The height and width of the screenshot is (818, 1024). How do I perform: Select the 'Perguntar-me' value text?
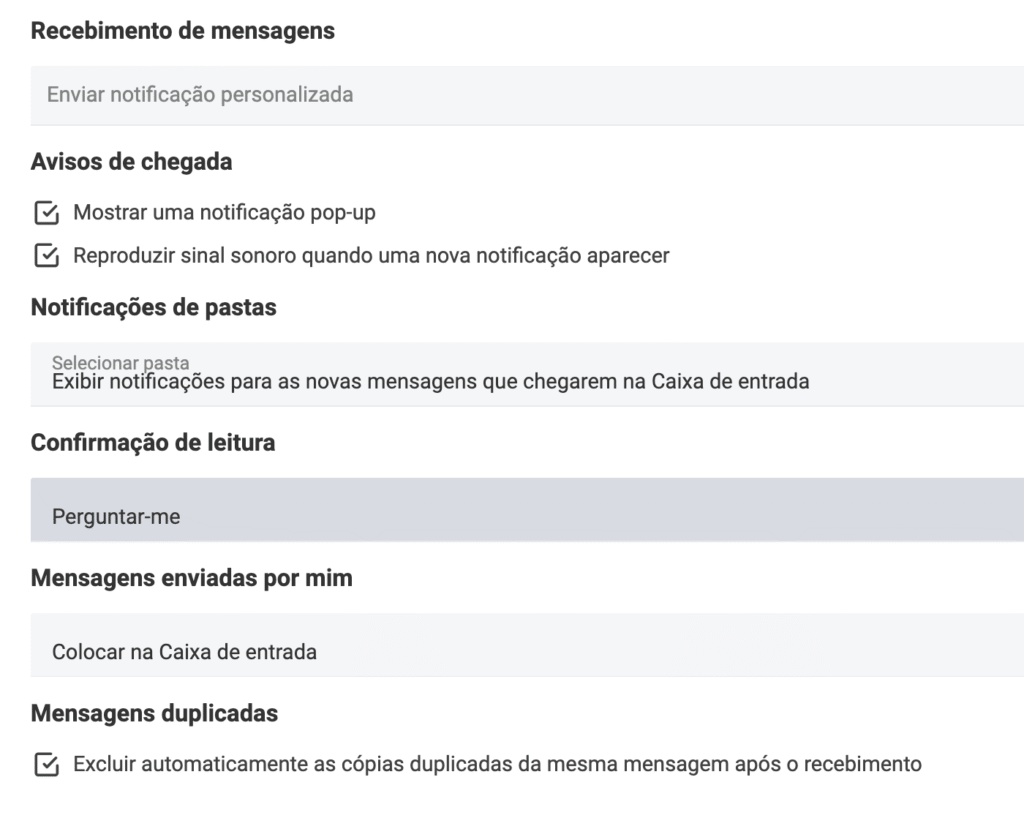pyautogui.click(x=116, y=518)
